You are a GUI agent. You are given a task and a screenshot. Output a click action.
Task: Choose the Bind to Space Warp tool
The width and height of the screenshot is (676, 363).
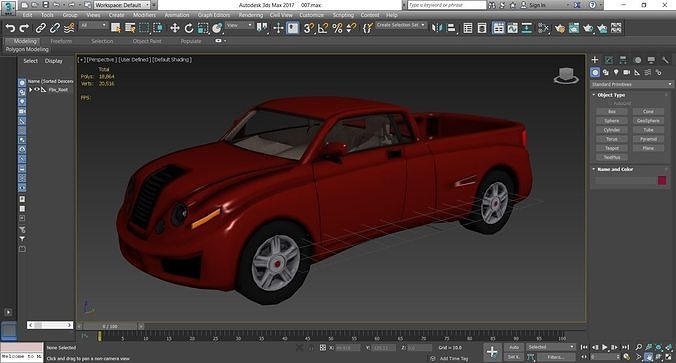tap(69, 28)
